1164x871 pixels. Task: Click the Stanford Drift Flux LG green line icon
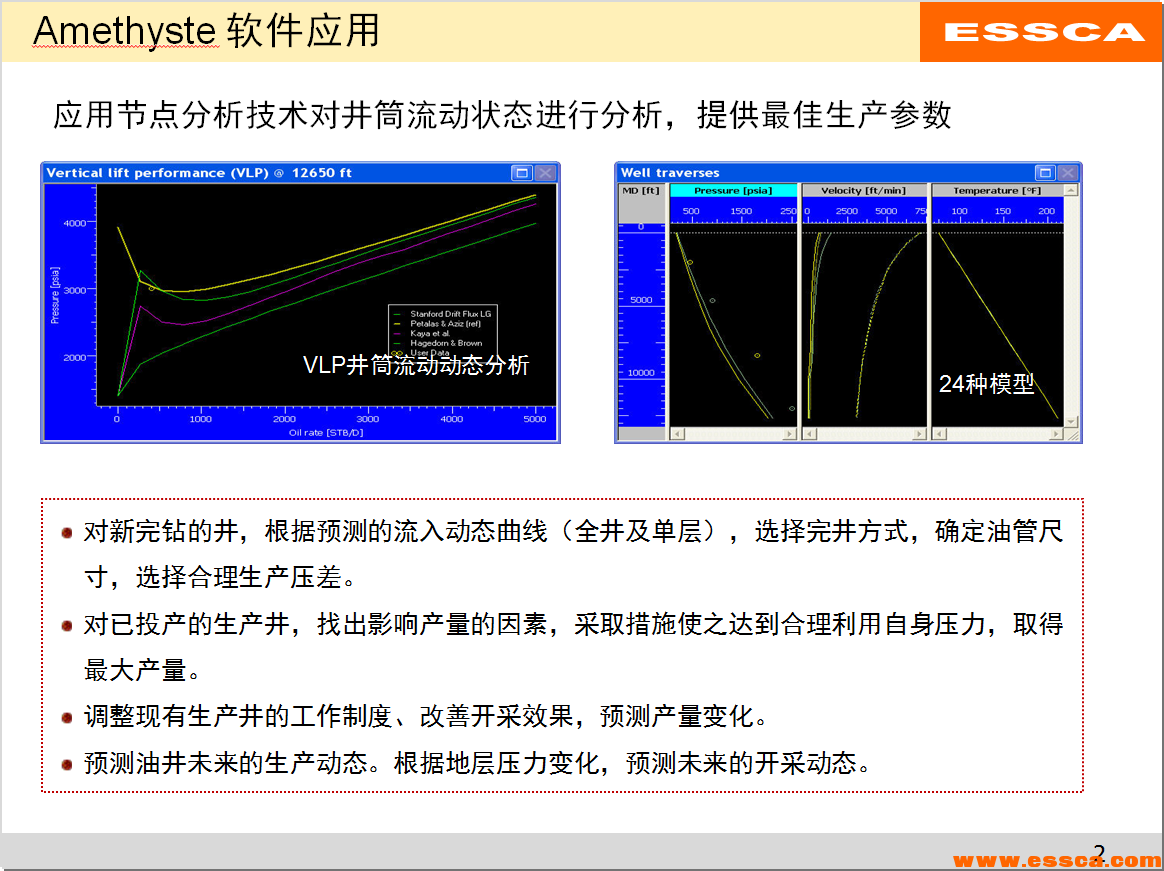pyautogui.click(x=397, y=314)
